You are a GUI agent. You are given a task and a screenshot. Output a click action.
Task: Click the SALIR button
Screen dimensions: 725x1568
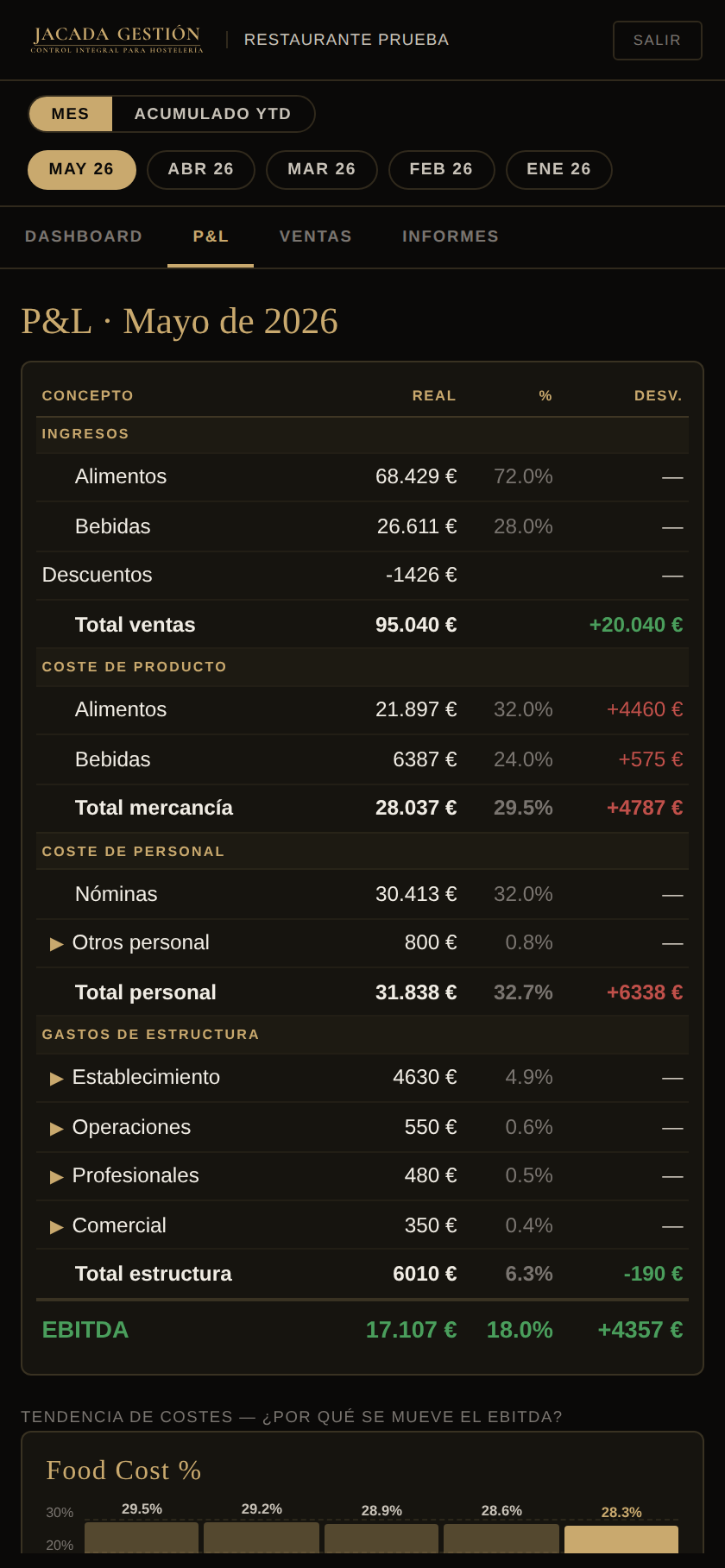click(658, 41)
